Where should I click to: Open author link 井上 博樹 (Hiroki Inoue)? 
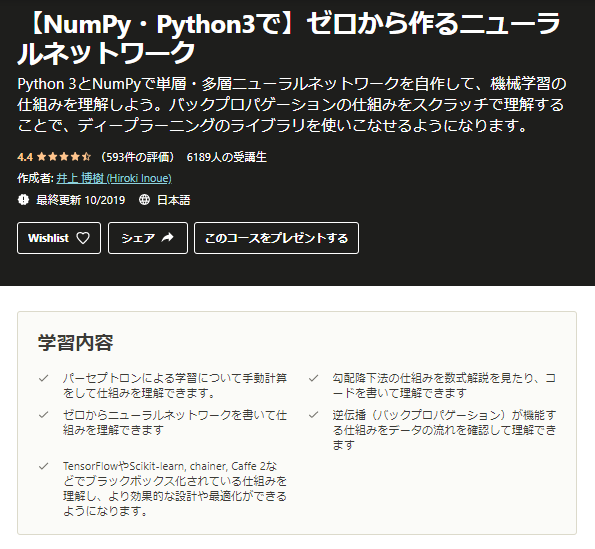point(114,178)
